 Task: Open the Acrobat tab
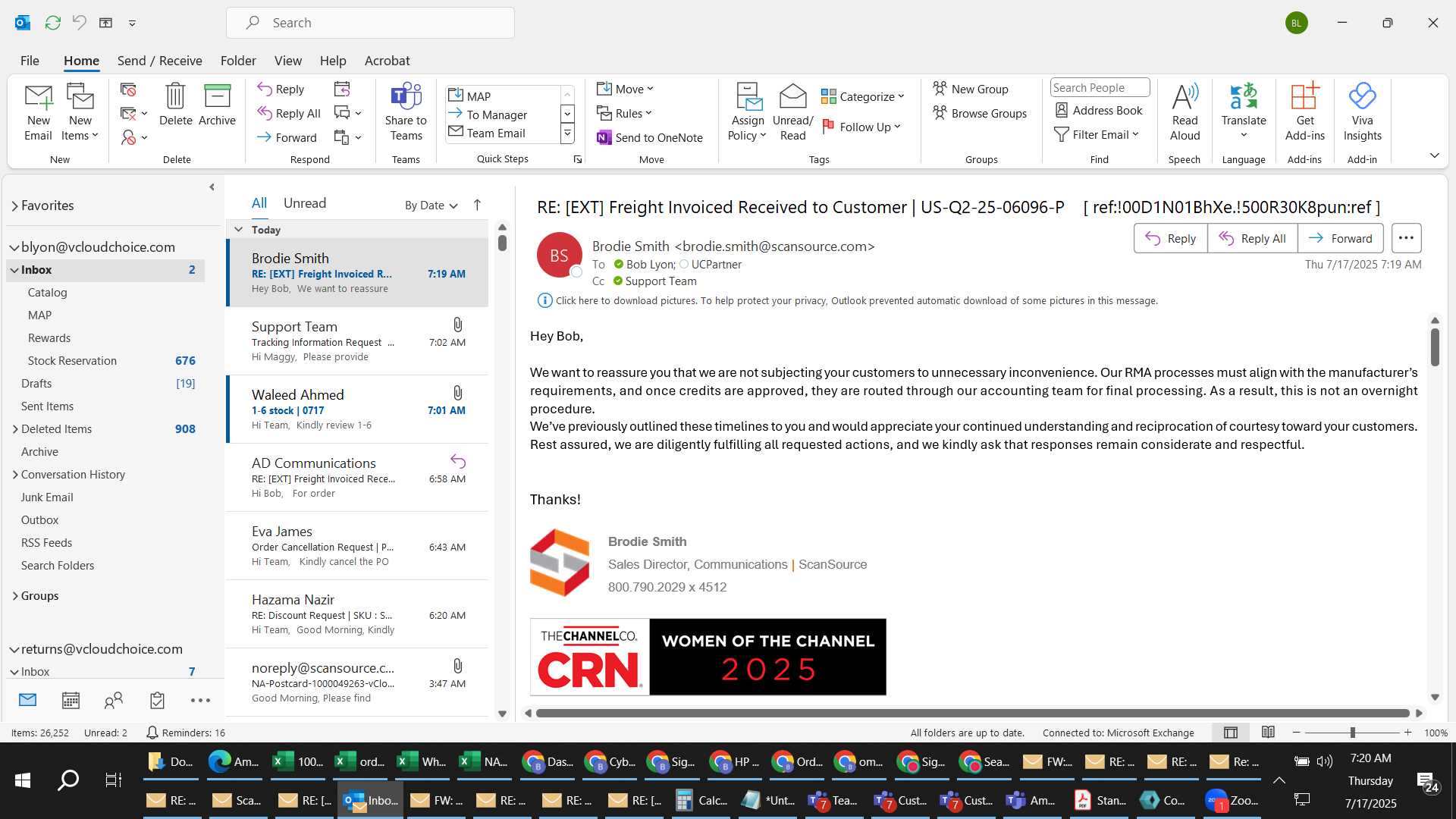point(387,61)
